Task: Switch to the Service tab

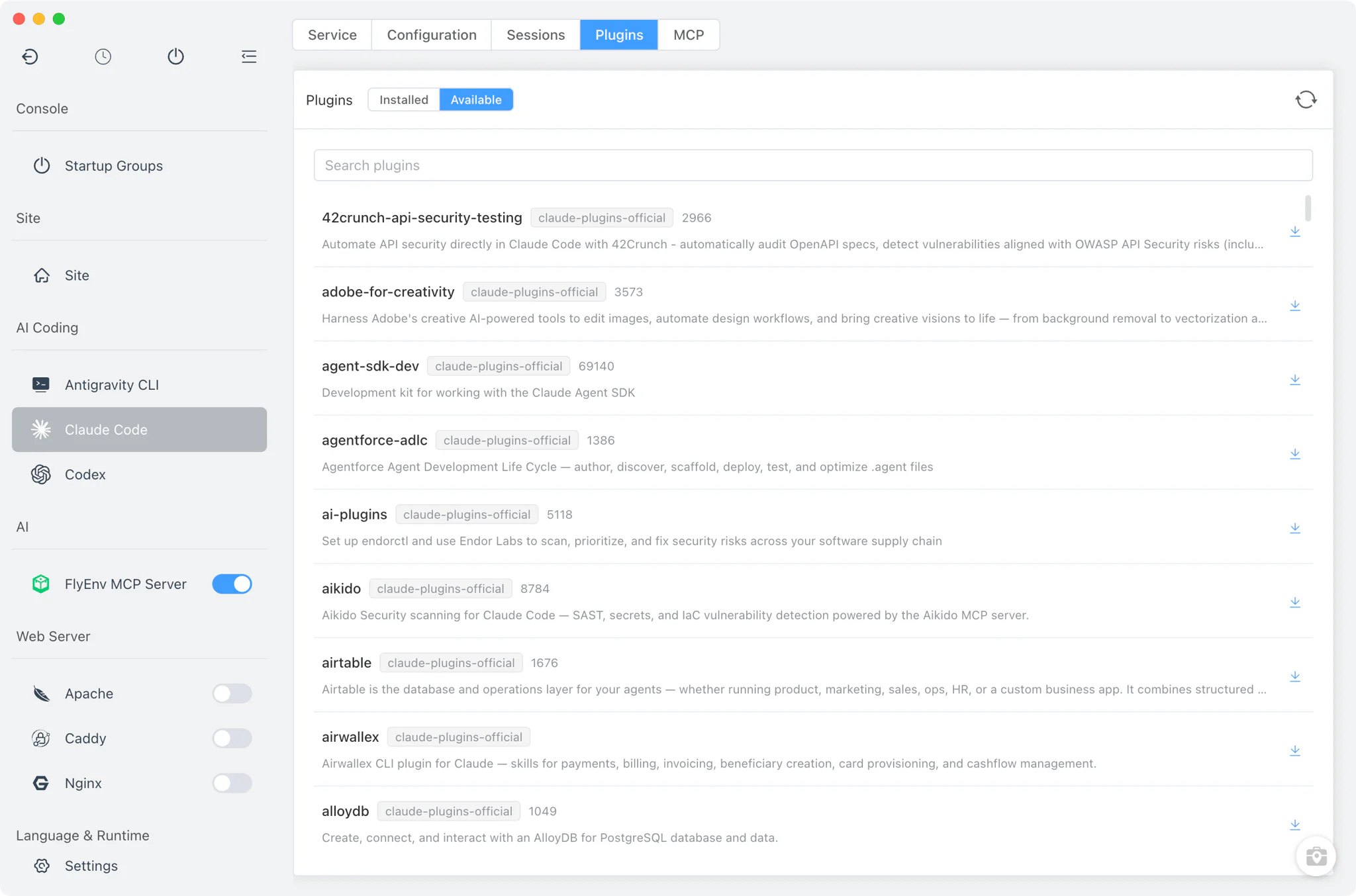Action: [332, 35]
